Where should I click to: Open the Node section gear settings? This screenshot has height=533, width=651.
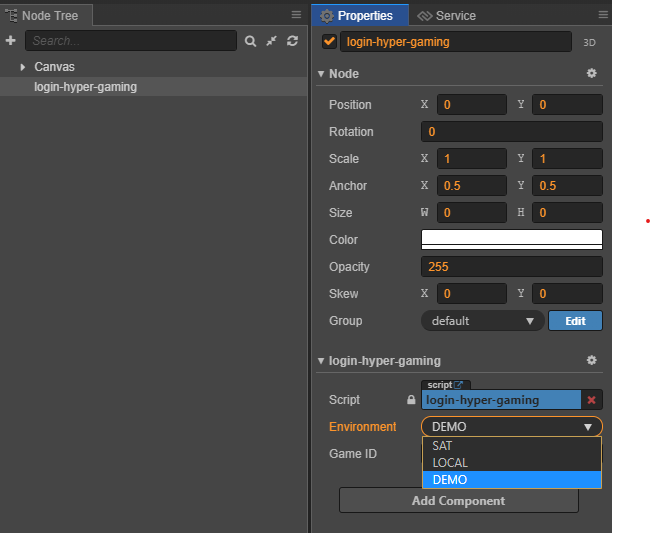point(591,73)
